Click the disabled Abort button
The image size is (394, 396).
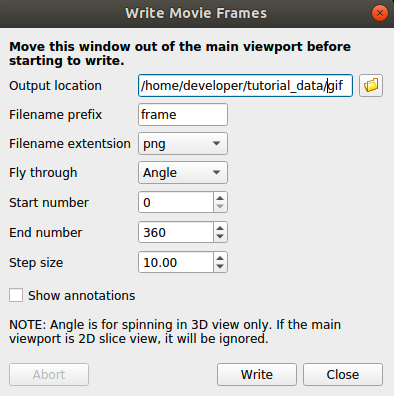(49, 374)
